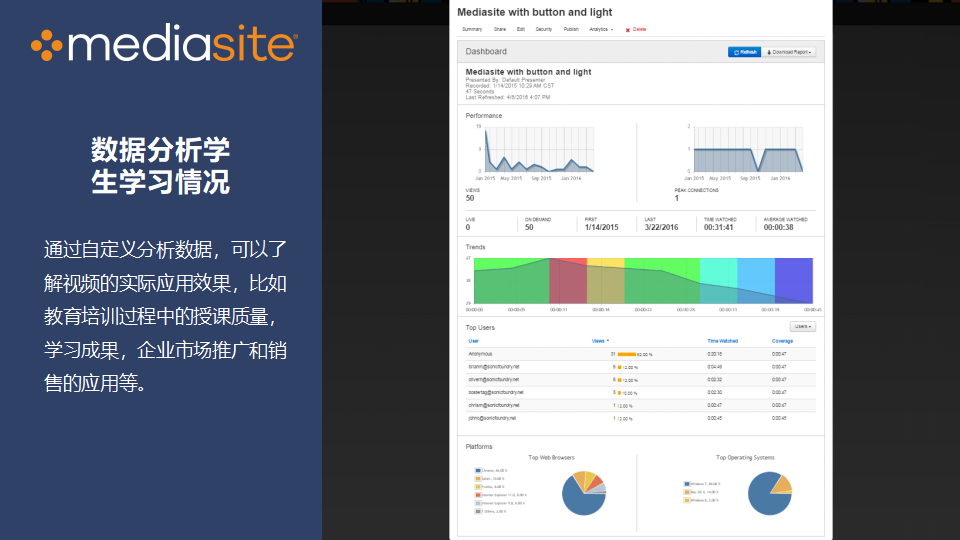Click average watched value 00:00:38
The image size is (960, 540).
[778, 227]
